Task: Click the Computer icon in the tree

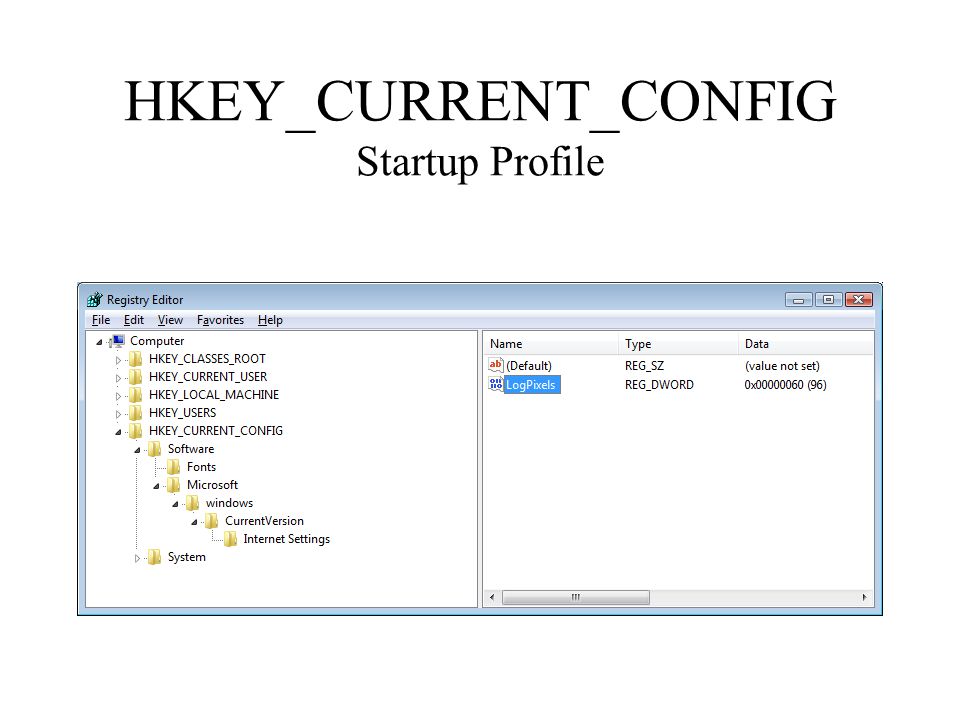Action: click(118, 341)
